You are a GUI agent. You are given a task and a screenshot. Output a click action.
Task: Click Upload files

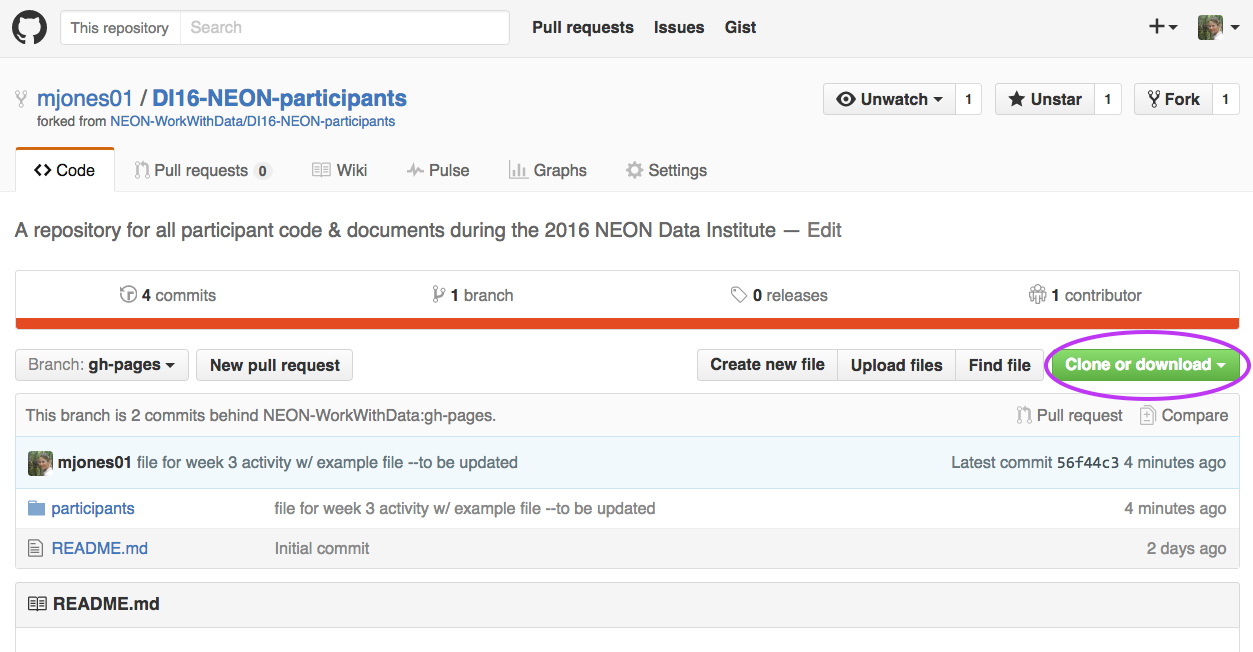tap(896, 365)
